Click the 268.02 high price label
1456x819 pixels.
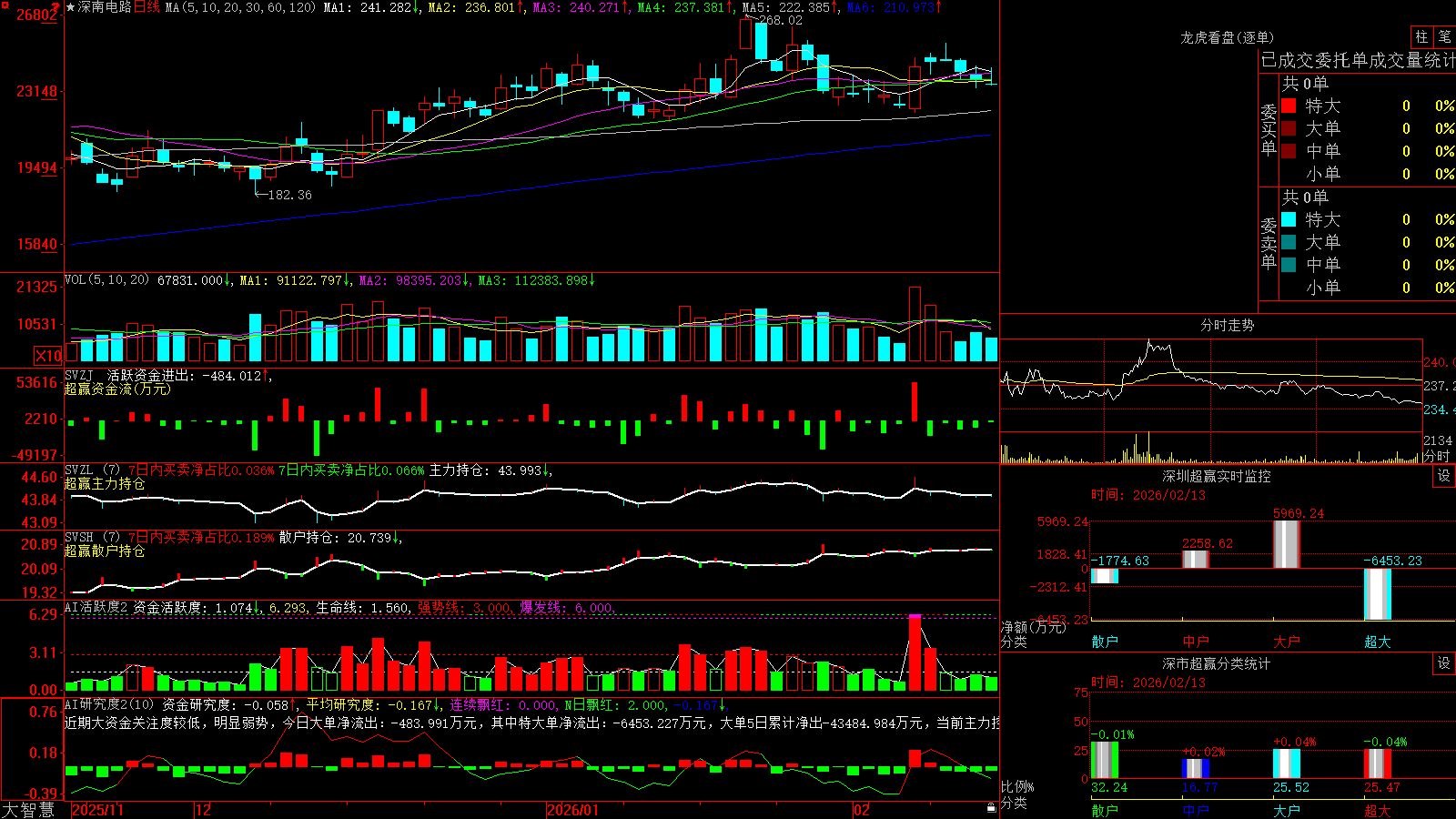(x=781, y=20)
